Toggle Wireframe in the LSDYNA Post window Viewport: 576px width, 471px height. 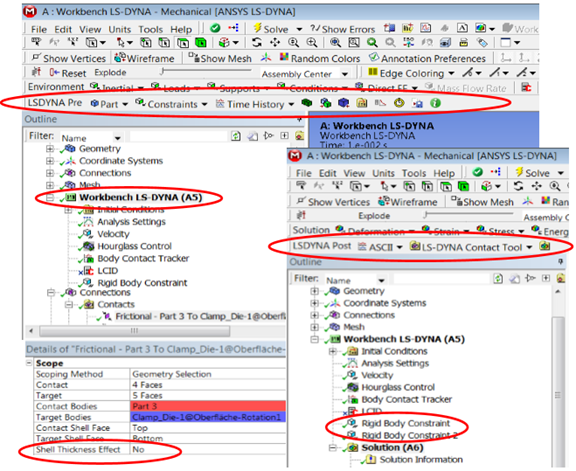tap(408, 202)
